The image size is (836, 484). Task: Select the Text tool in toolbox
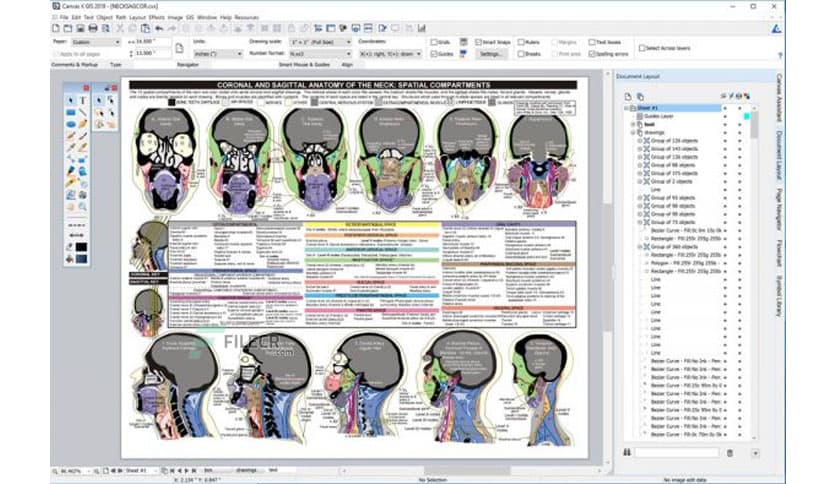(83, 100)
